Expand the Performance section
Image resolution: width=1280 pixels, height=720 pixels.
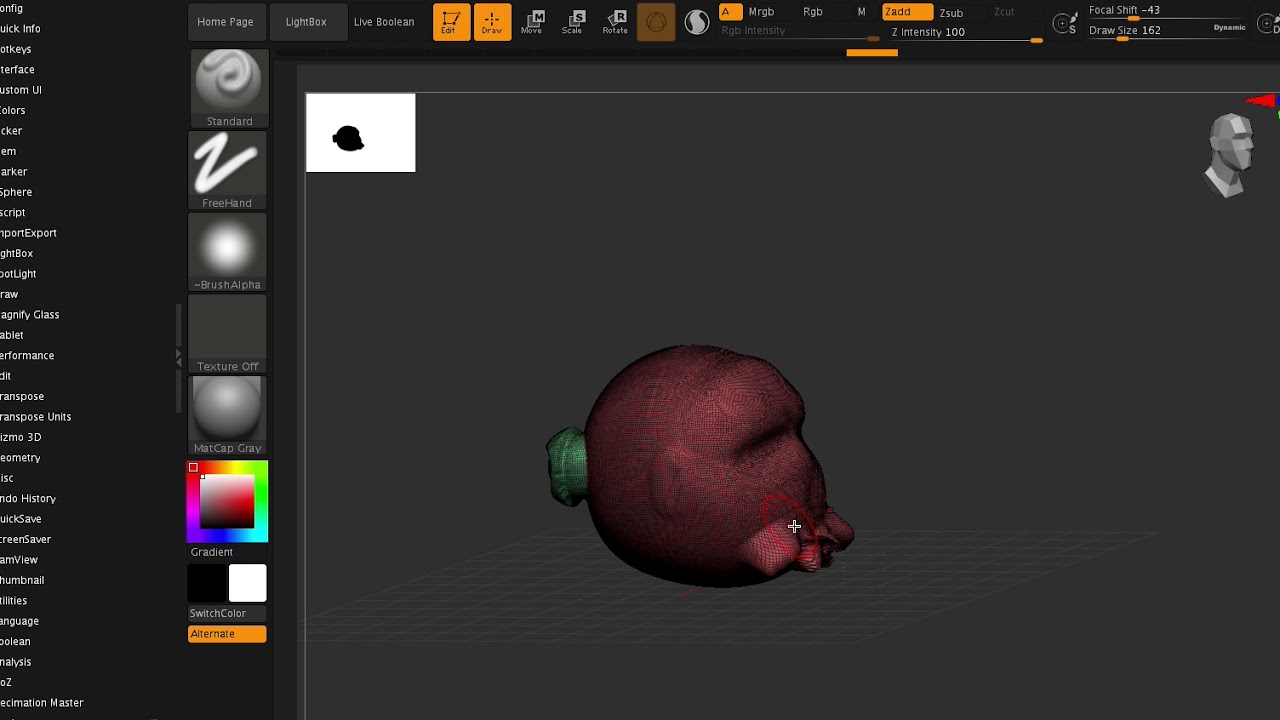[27, 356]
